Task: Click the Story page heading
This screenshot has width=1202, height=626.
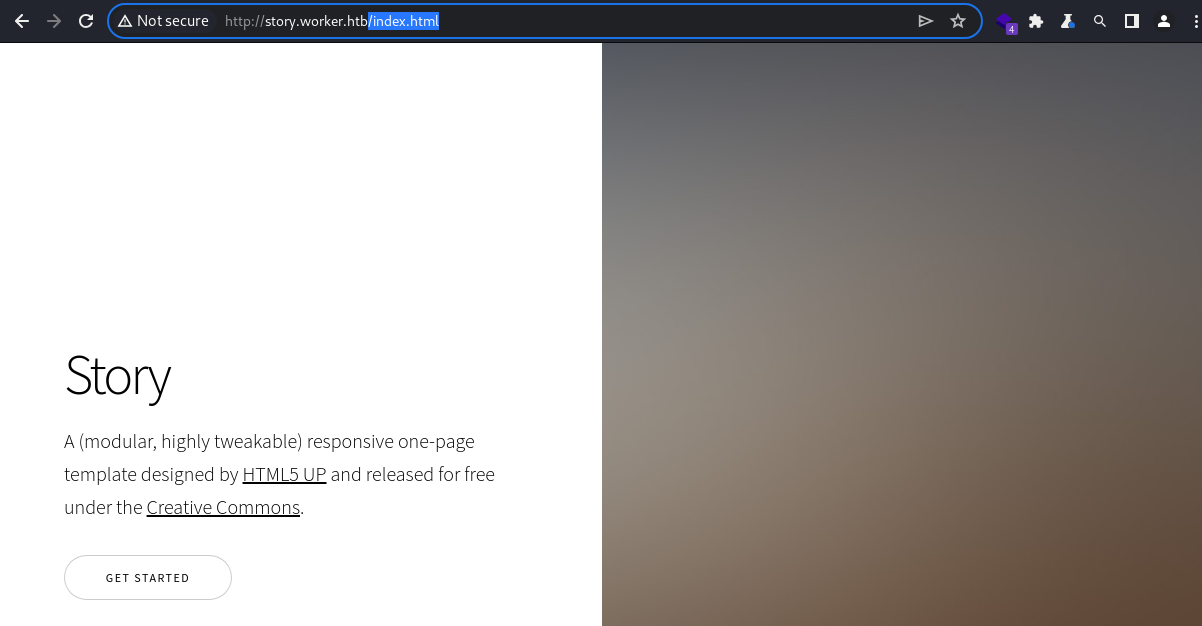Action: click(118, 376)
